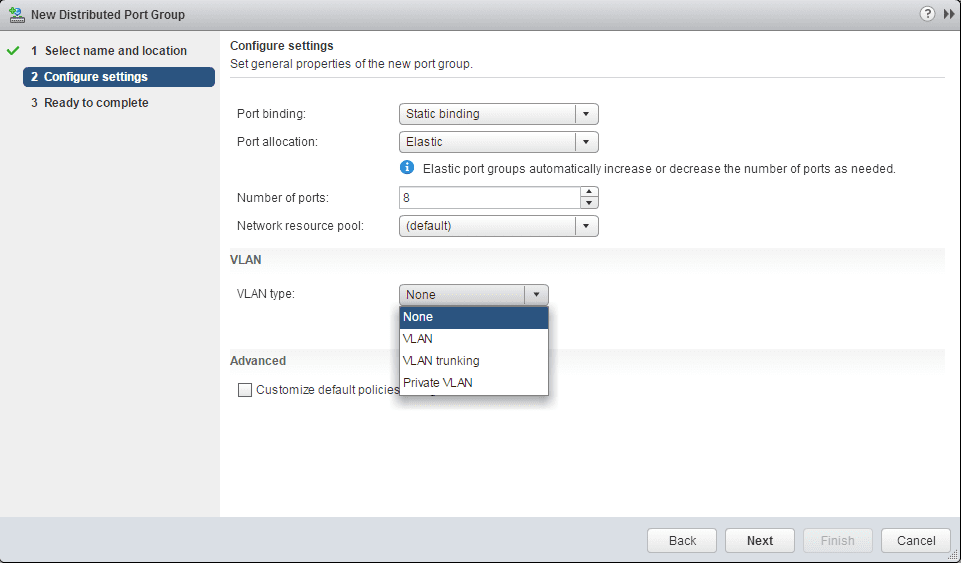Image resolution: width=961 pixels, height=563 pixels.
Task: Select None from VLAN type list
Action: (473, 317)
